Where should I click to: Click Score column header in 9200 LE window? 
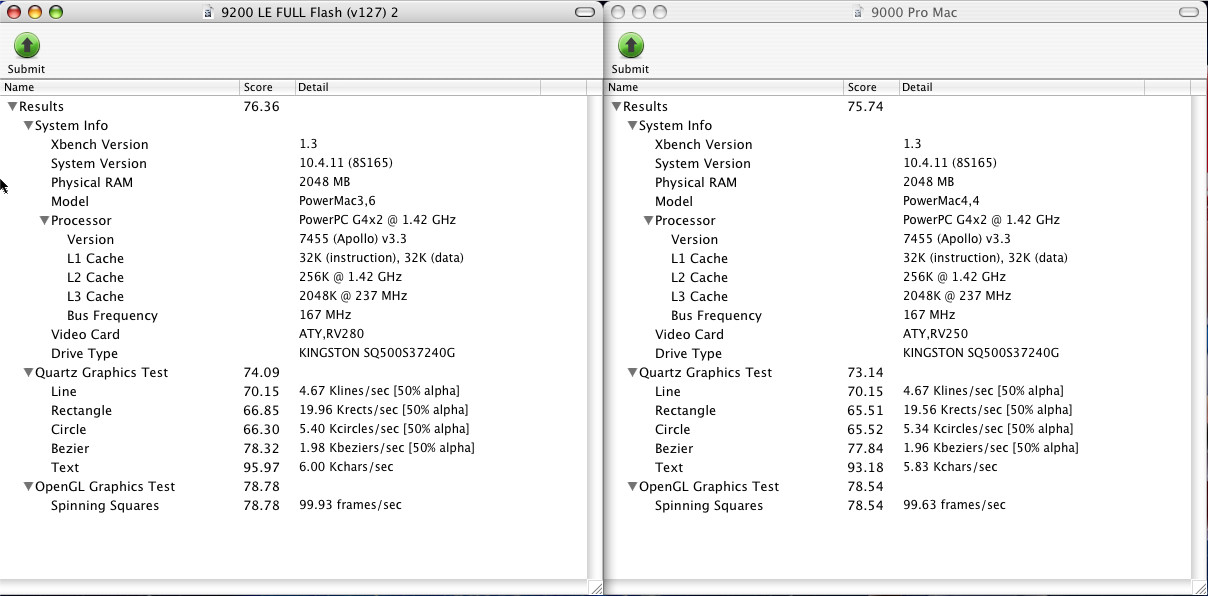268,87
